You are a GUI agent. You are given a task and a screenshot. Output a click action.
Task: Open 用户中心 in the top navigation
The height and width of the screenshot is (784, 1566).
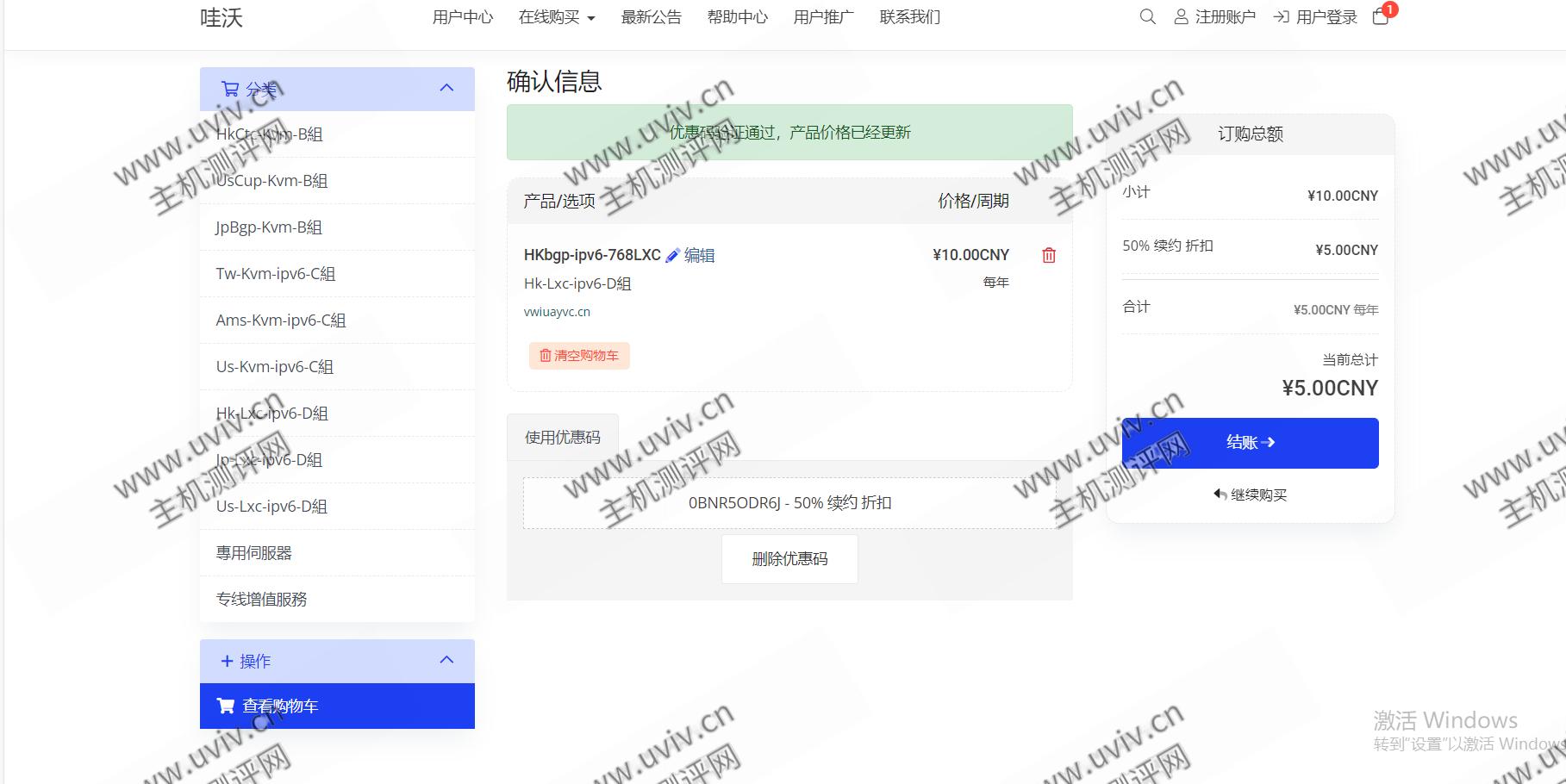463,17
